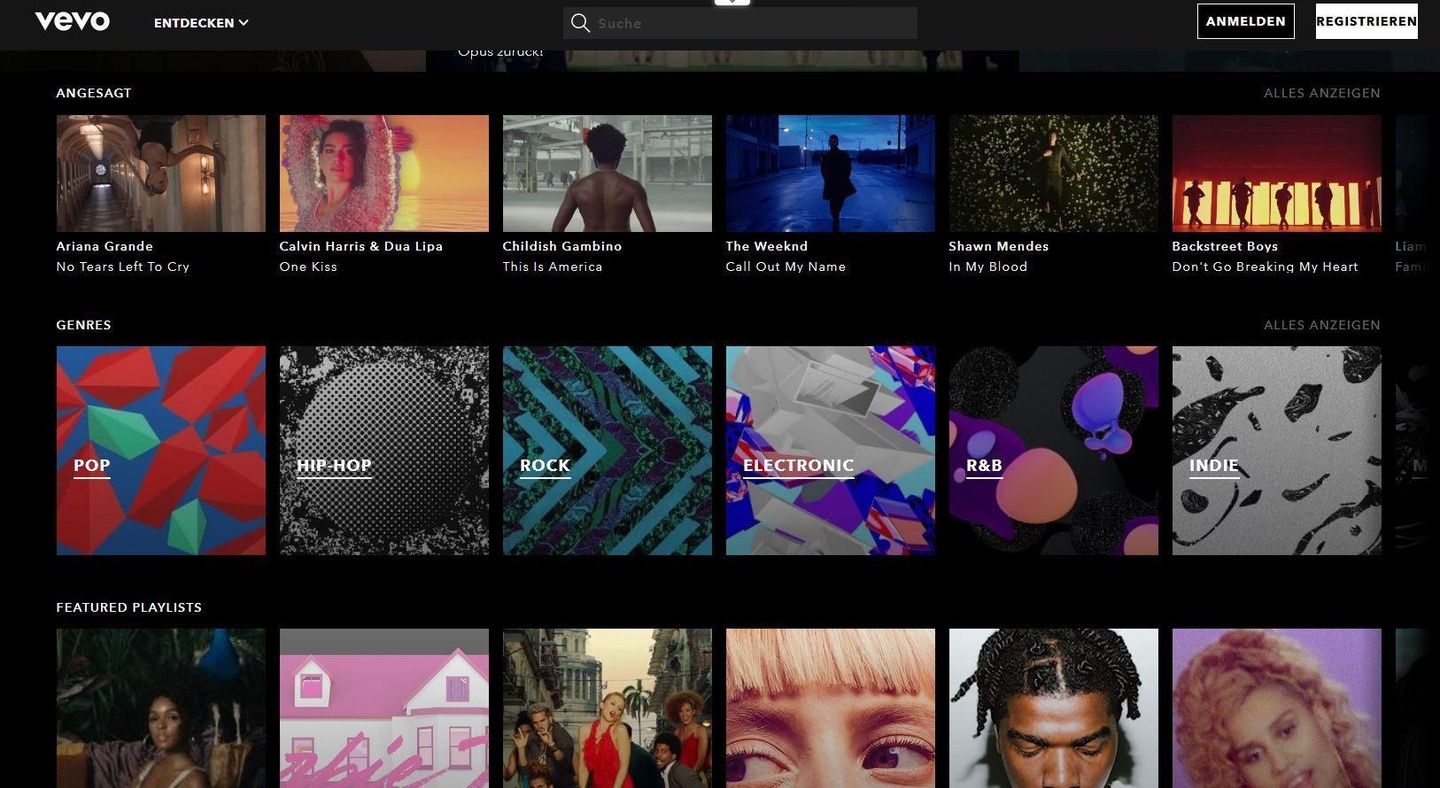This screenshot has height=788, width=1440.
Task: Click the Childish Gambino artist name
Action: tap(562, 246)
